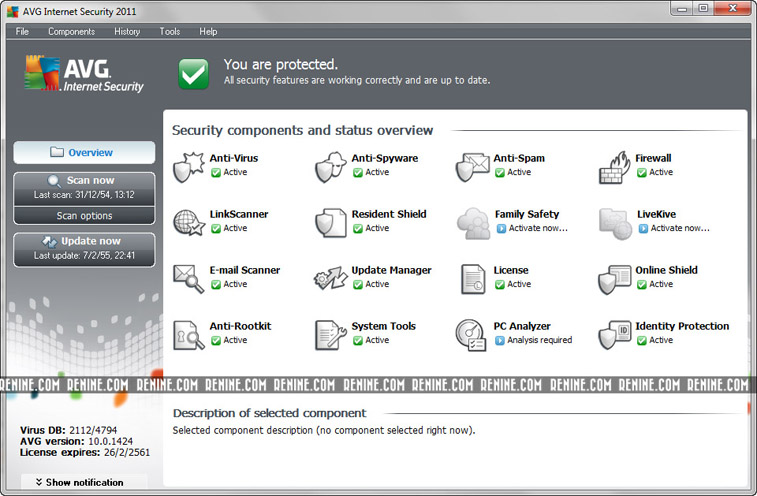The image size is (757, 496).
Task: Click Family Safety blue arrow icon
Action: pyautogui.click(x=501, y=228)
